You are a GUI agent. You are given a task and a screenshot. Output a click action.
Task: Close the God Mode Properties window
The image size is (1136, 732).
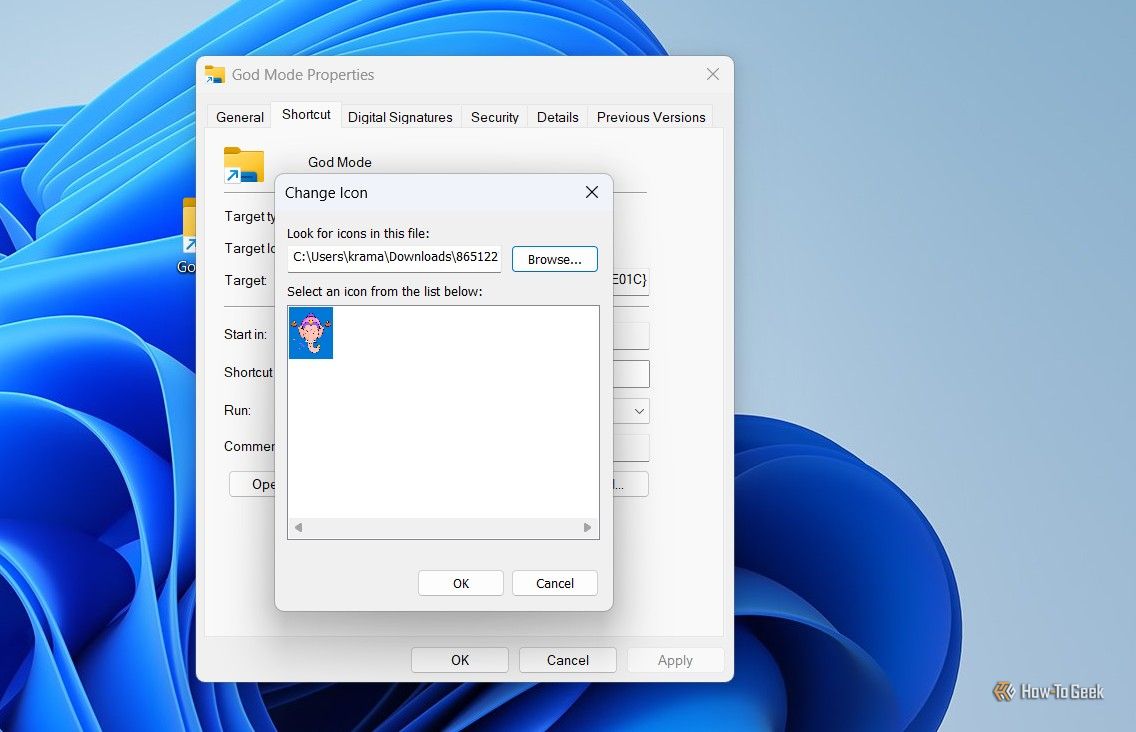tap(713, 74)
